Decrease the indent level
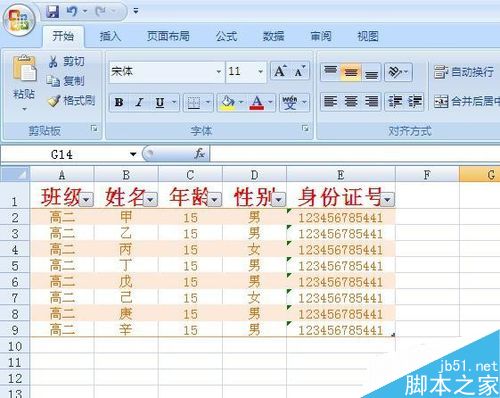The height and width of the screenshot is (398, 500). point(395,101)
